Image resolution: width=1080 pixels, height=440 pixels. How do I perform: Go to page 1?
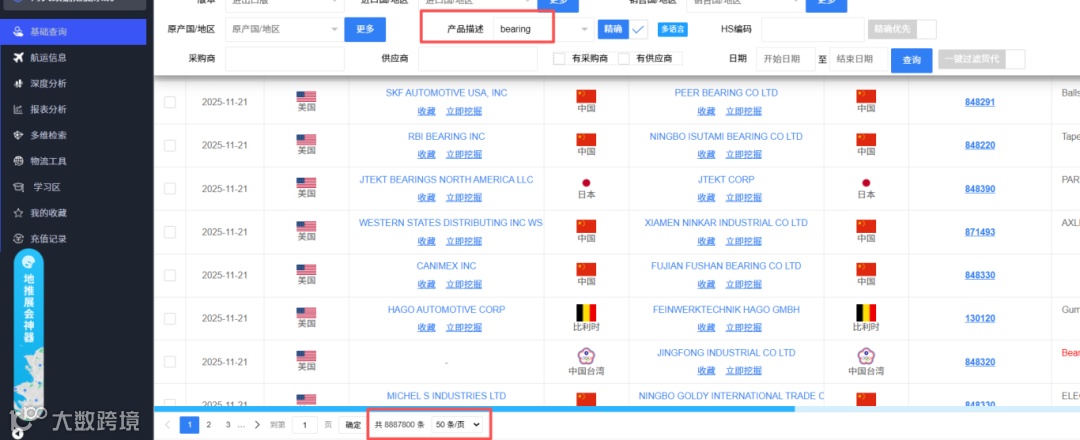[189, 425]
